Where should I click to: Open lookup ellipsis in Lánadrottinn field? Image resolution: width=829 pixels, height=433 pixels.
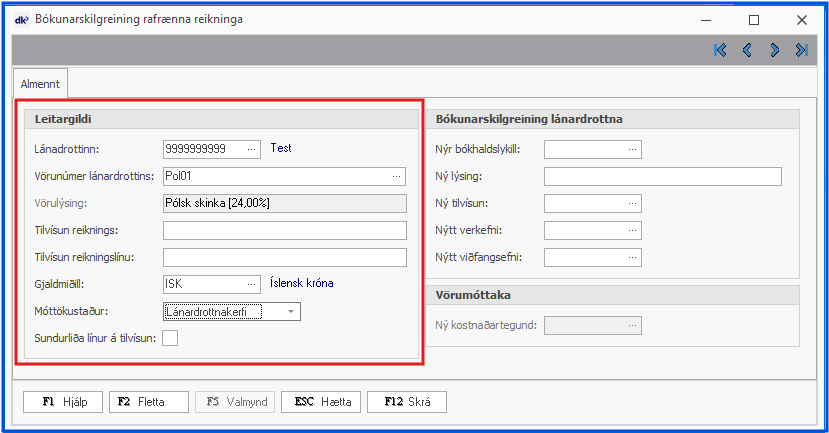[x=251, y=149]
